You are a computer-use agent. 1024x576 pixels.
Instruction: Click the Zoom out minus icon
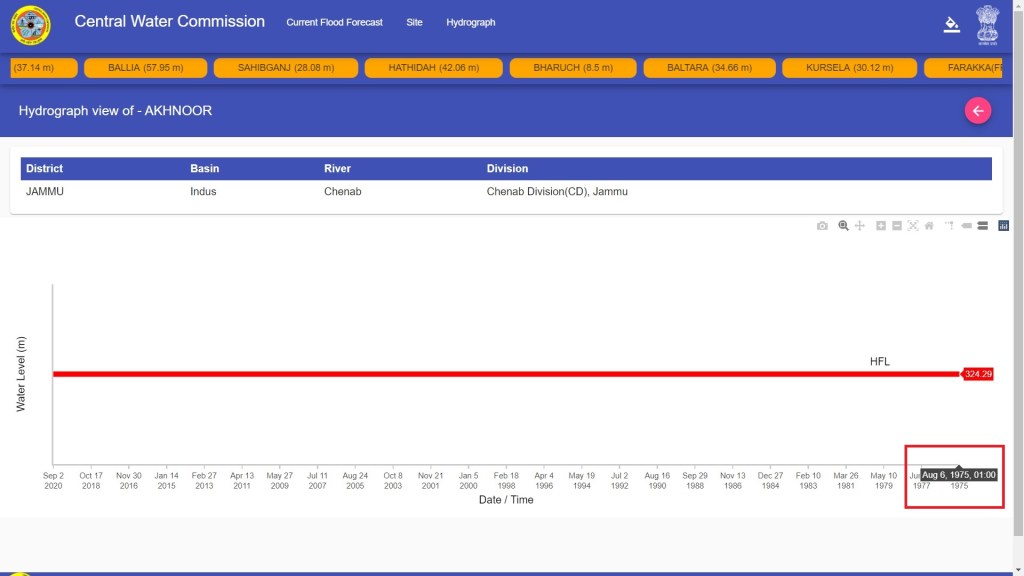coord(897,226)
